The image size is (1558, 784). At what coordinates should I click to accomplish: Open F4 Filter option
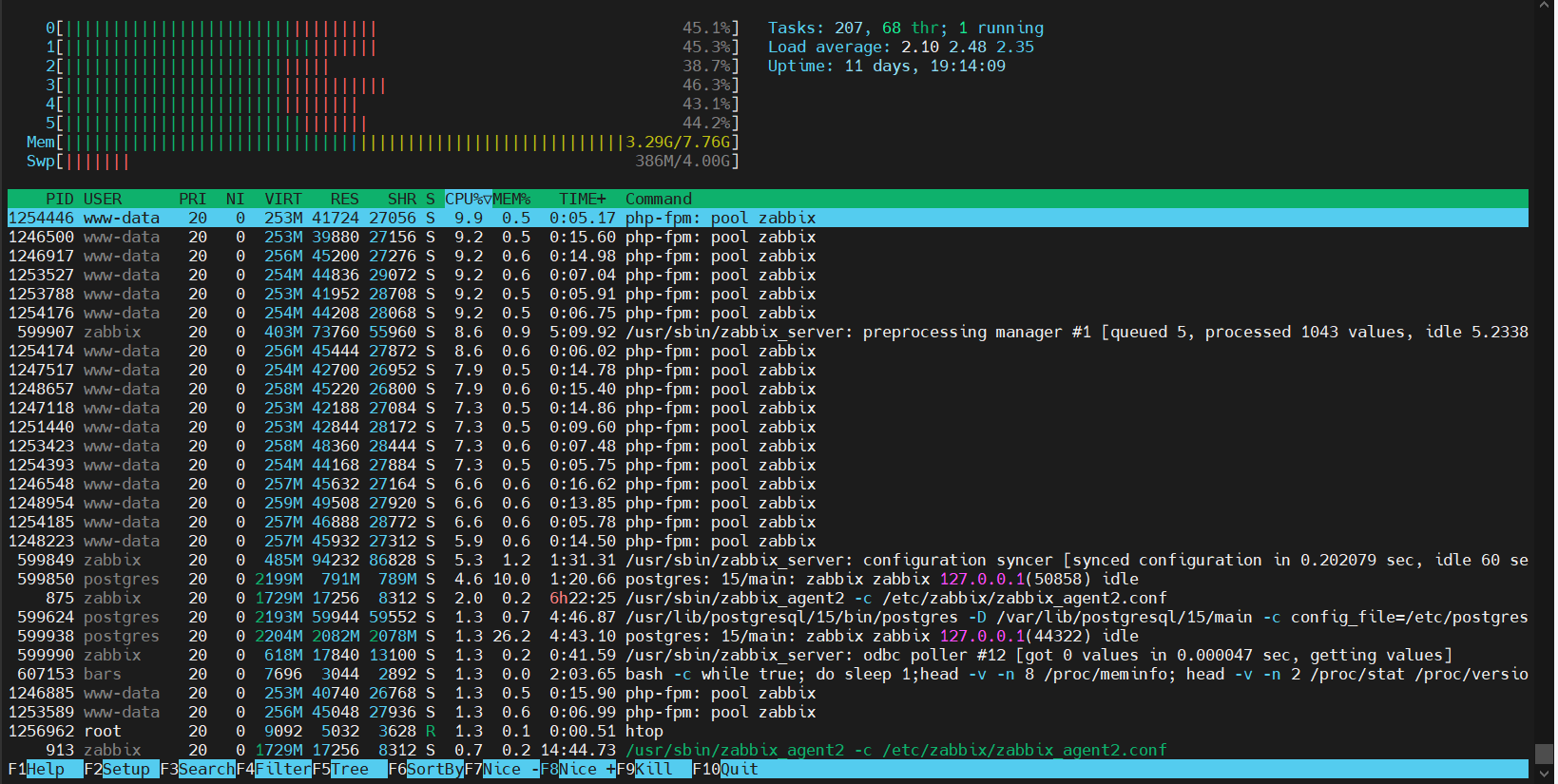point(274,769)
